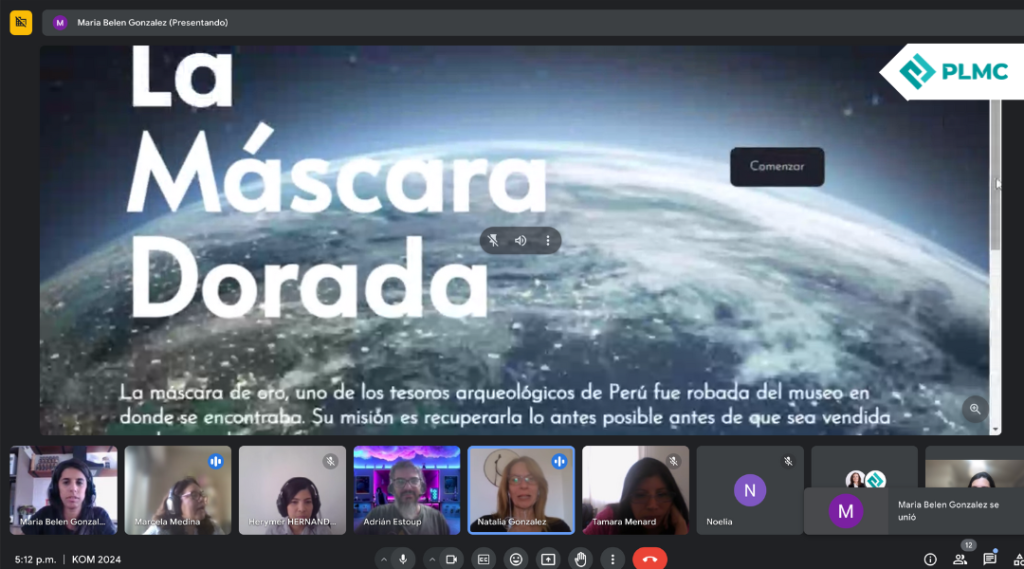Open meeting details info icon

930,559
